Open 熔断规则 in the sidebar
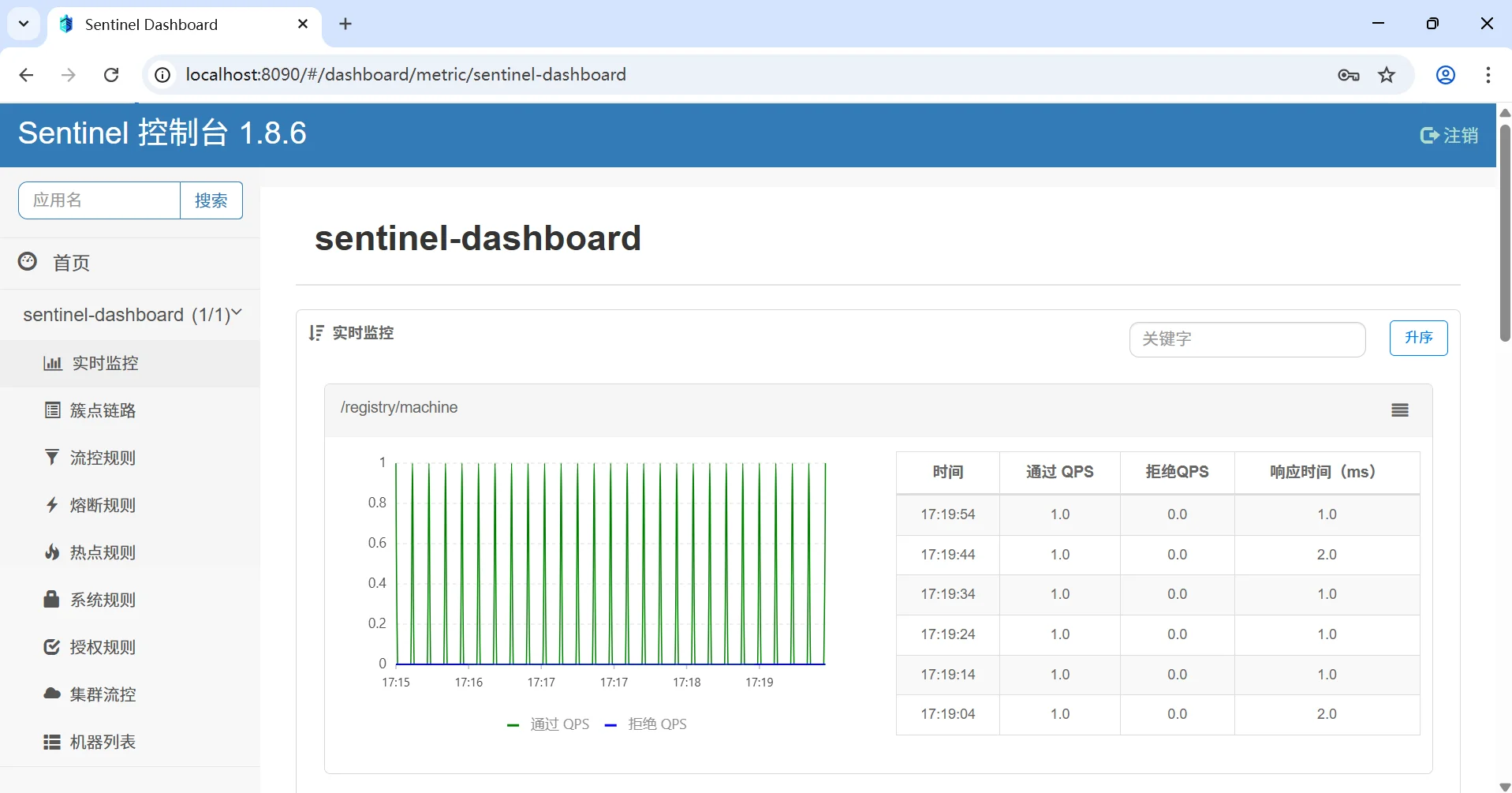This screenshot has width=1512, height=793. pos(130,505)
